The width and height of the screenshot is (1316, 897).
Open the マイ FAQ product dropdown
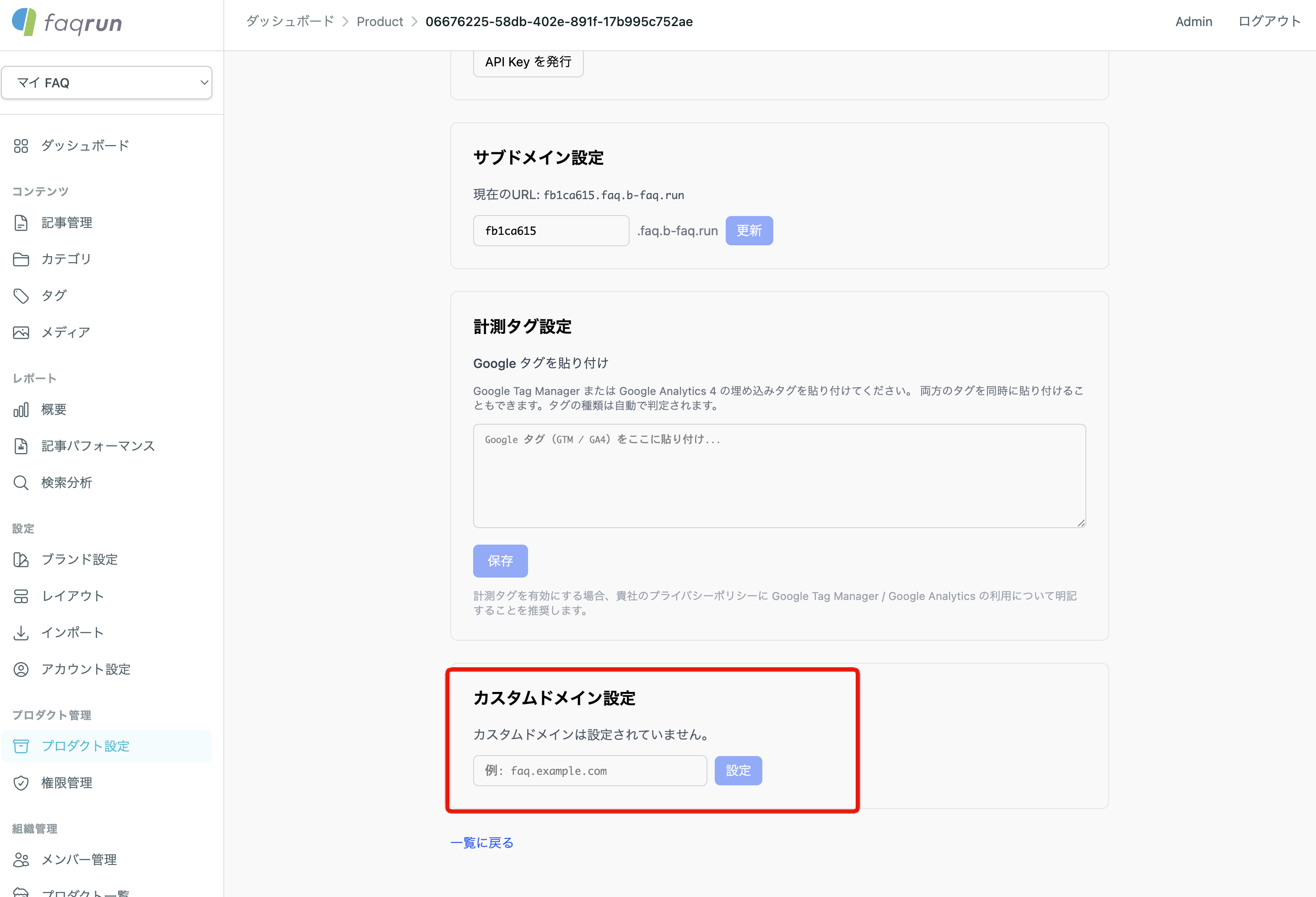click(x=107, y=83)
